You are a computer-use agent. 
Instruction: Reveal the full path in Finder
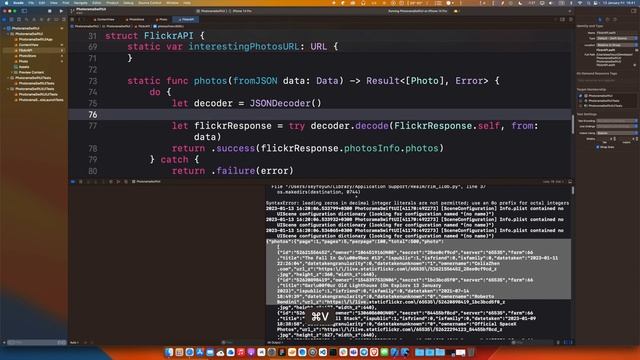coord(634,65)
